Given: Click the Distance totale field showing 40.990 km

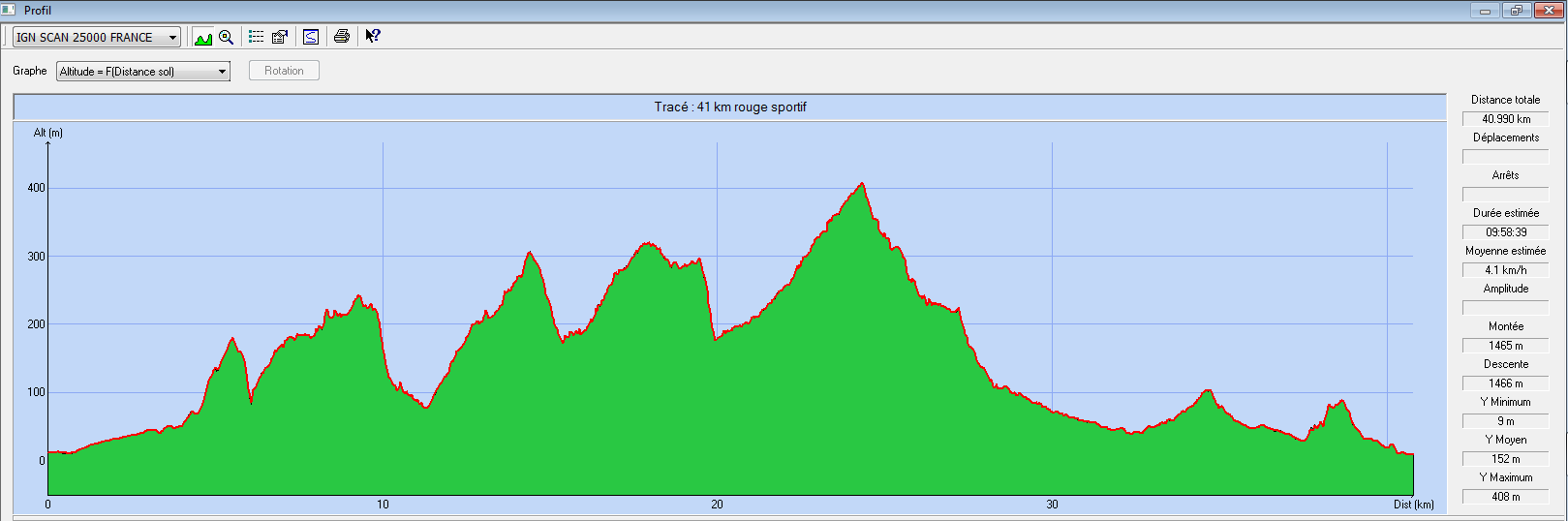Looking at the screenshot, I should pos(1506,119).
